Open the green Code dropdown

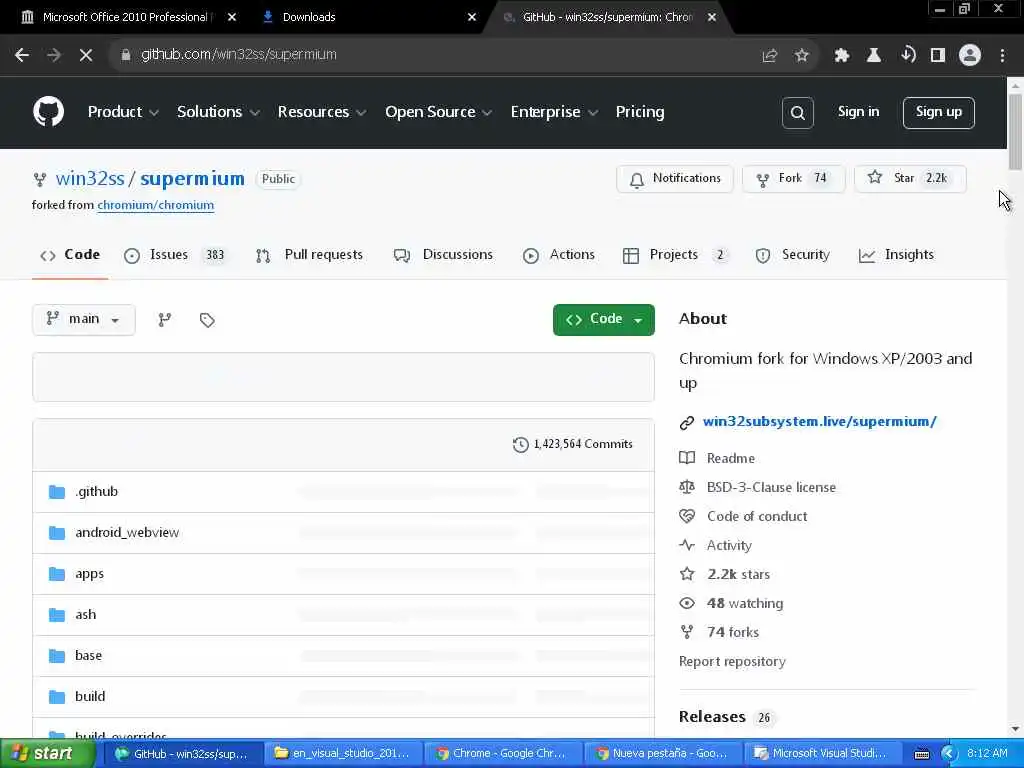point(603,319)
